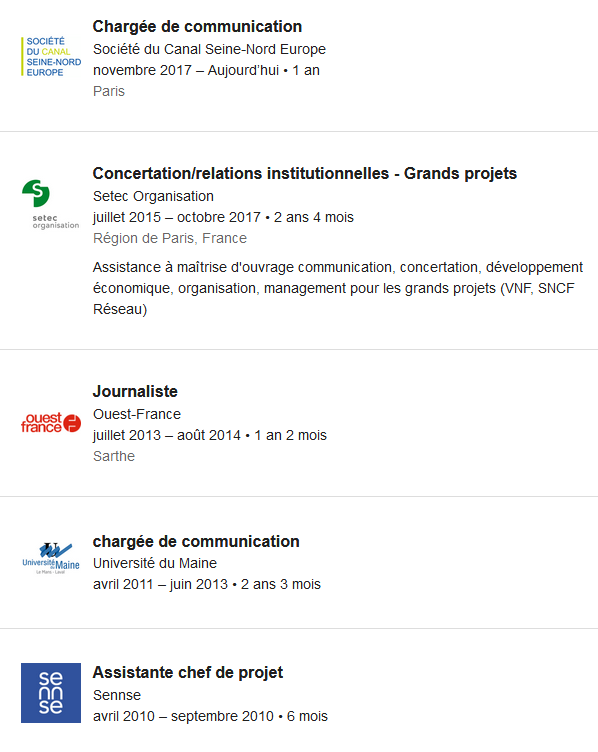Click the Société du Canal Seine-Nord Europe logo
The width and height of the screenshot is (598, 752).
[51, 57]
